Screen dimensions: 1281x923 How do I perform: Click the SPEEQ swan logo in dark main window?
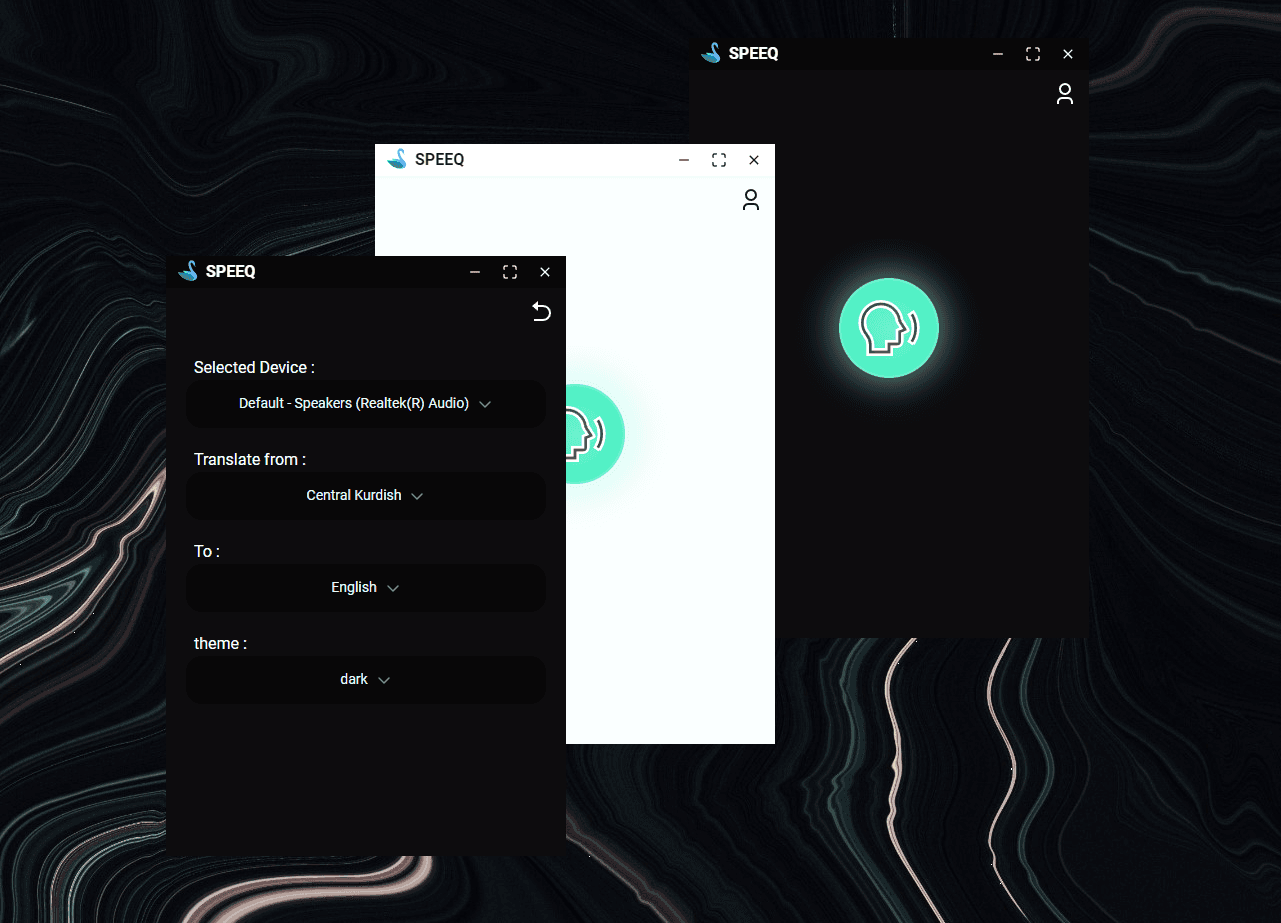tap(711, 53)
